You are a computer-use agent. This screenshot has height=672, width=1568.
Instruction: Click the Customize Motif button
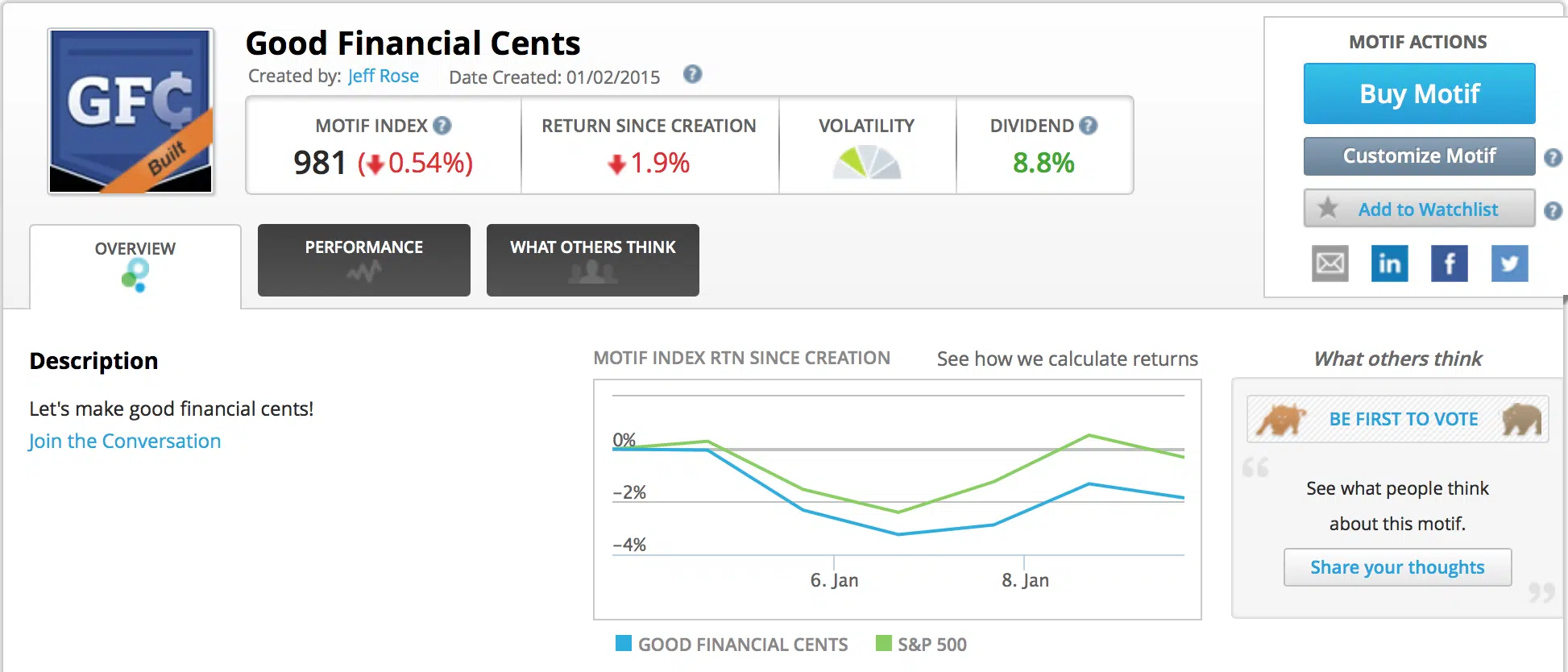click(1419, 156)
